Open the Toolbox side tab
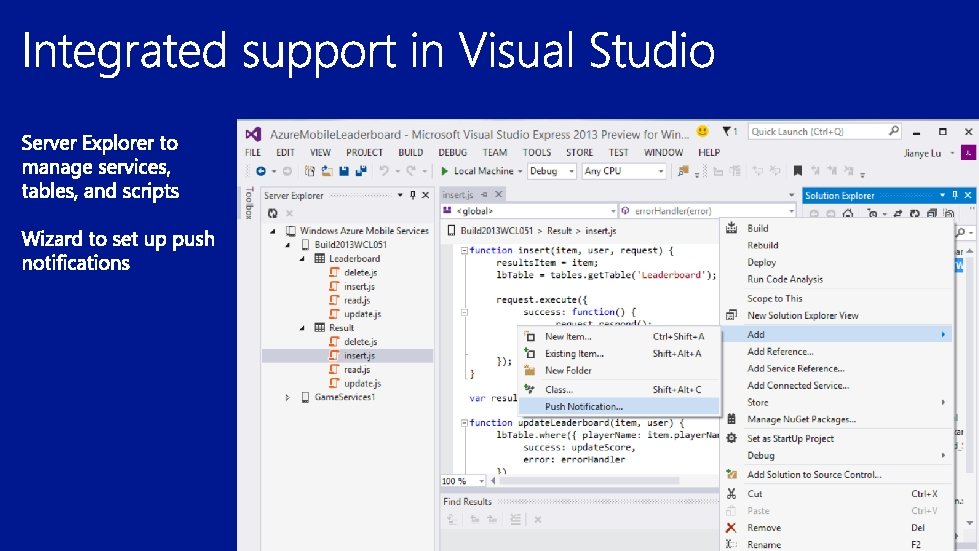Screen dimensions: 979x551 (248, 203)
